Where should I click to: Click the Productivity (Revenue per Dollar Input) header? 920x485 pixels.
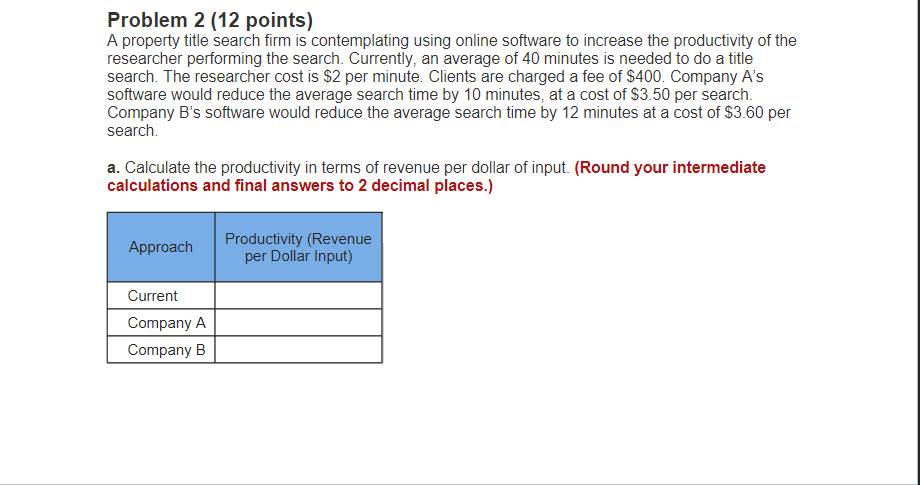(x=299, y=247)
